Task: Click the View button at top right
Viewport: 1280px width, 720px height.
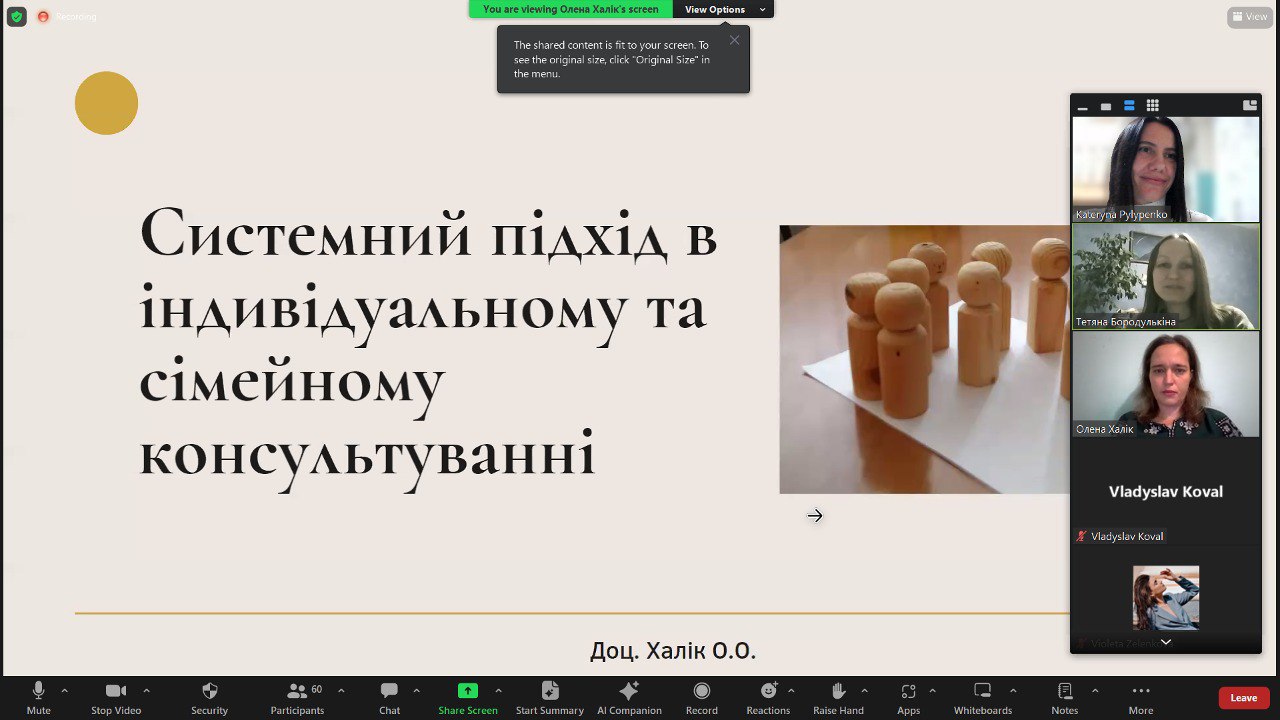Action: pyautogui.click(x=1250, y=16)
